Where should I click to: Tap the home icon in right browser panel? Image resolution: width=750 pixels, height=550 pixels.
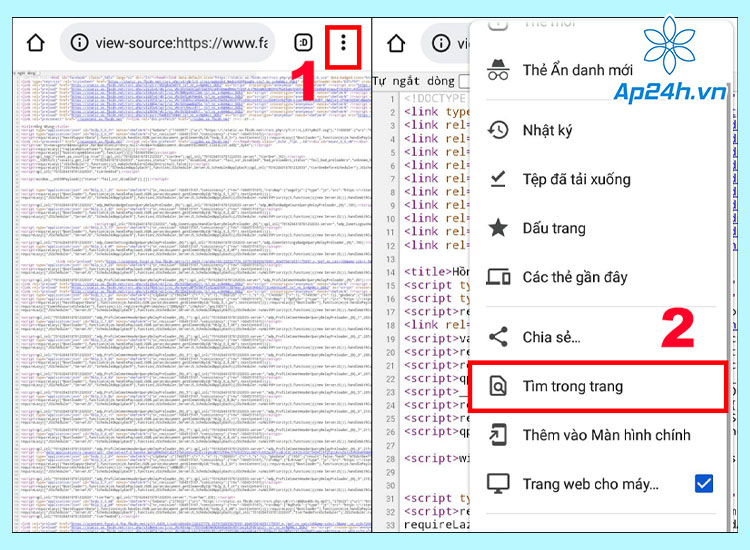pyautogui.click(x=397, y=43)
